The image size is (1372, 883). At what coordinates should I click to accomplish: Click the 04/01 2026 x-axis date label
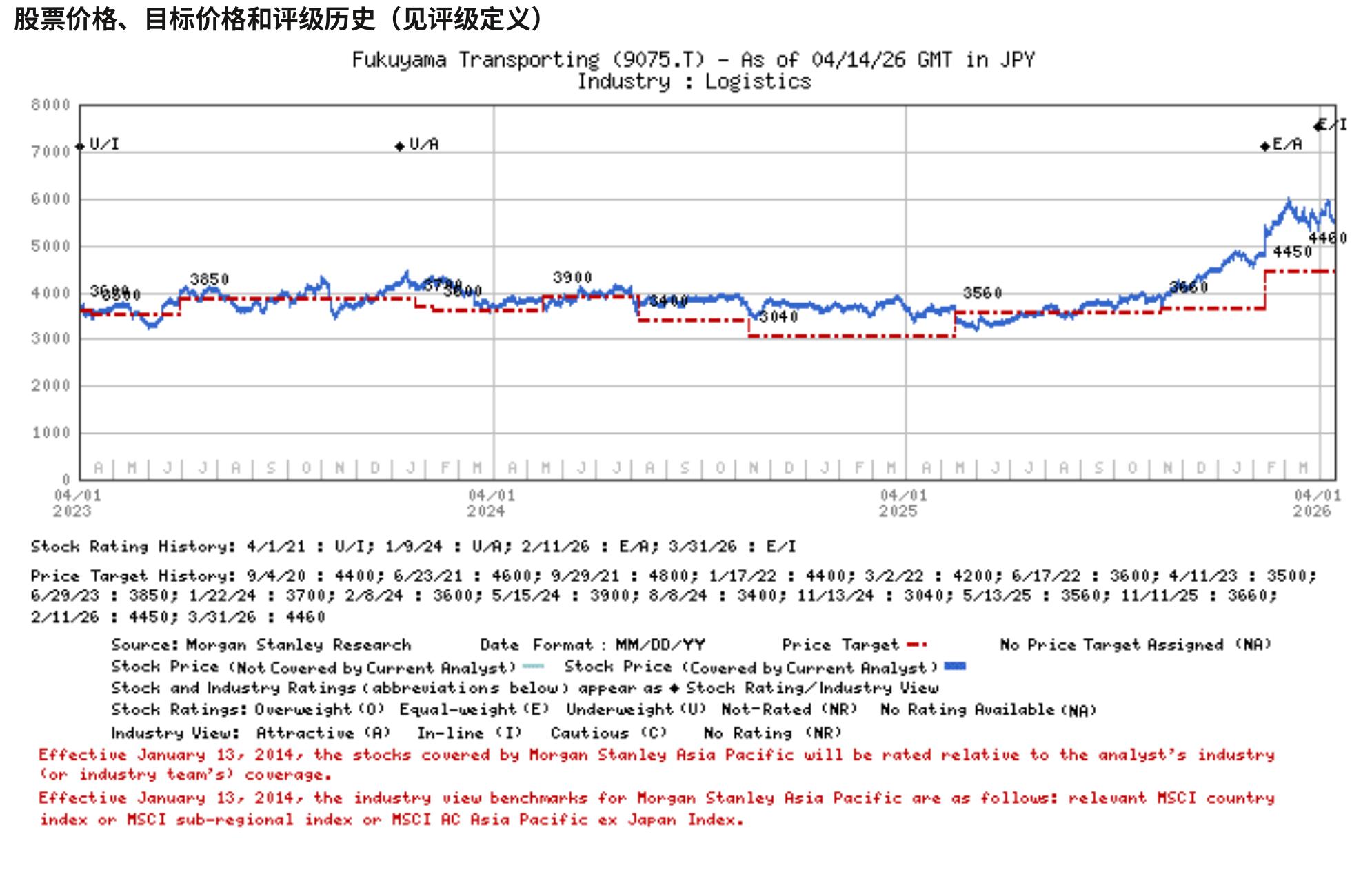1317,503
